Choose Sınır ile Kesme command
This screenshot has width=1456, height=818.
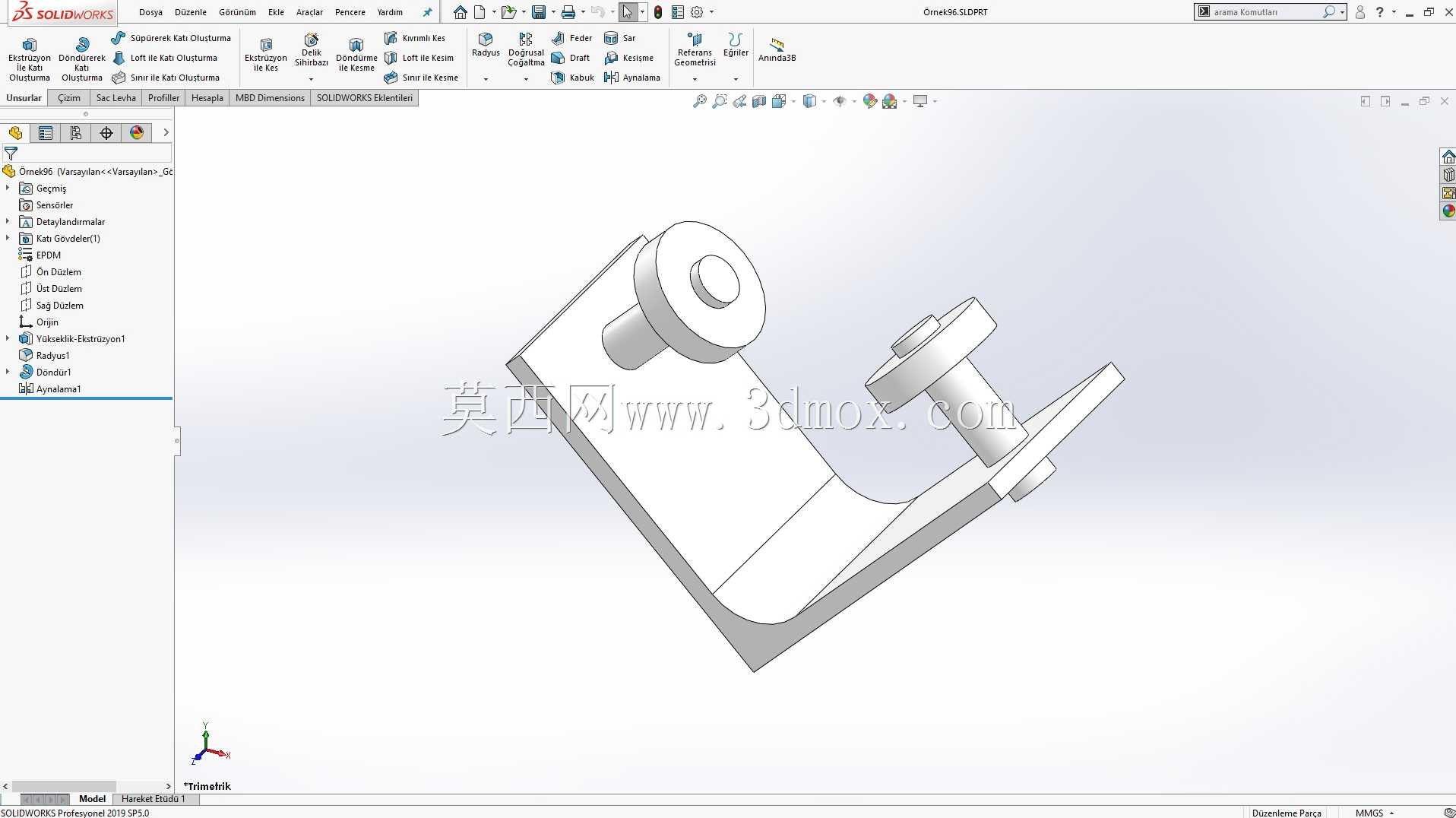(421, 78)
